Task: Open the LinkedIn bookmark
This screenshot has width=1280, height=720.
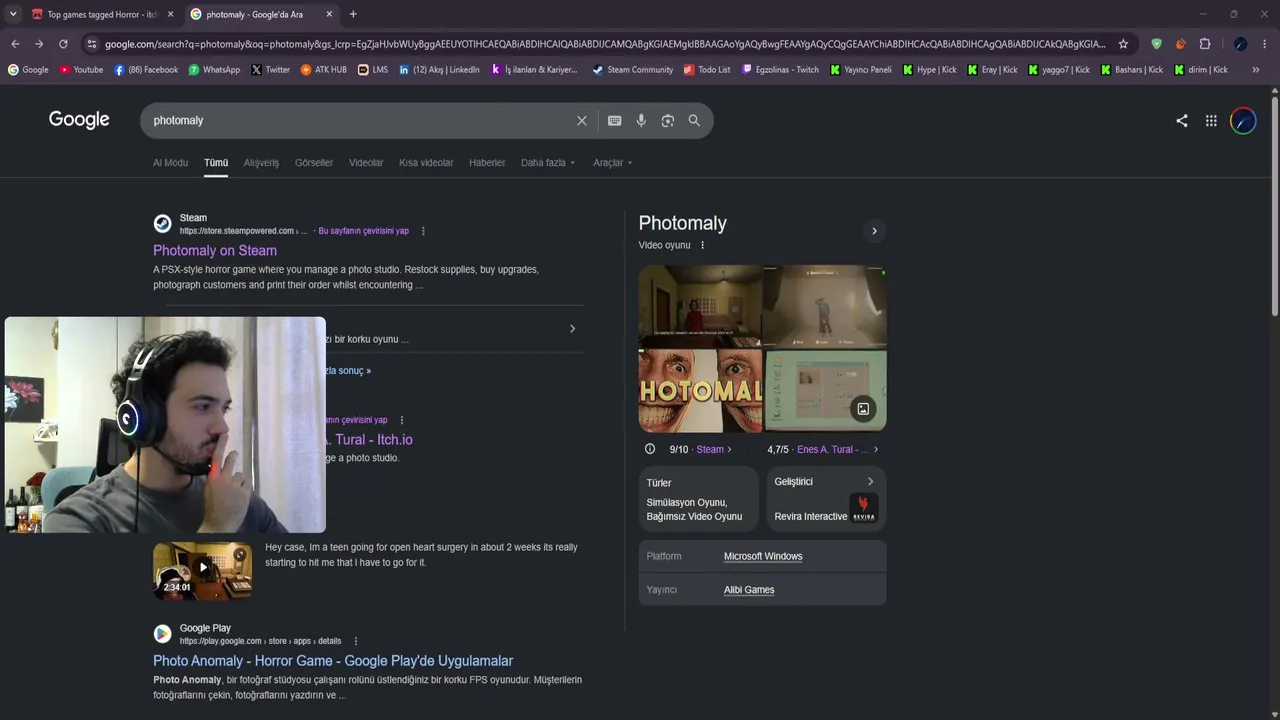Action: click(x=439, y=70)
